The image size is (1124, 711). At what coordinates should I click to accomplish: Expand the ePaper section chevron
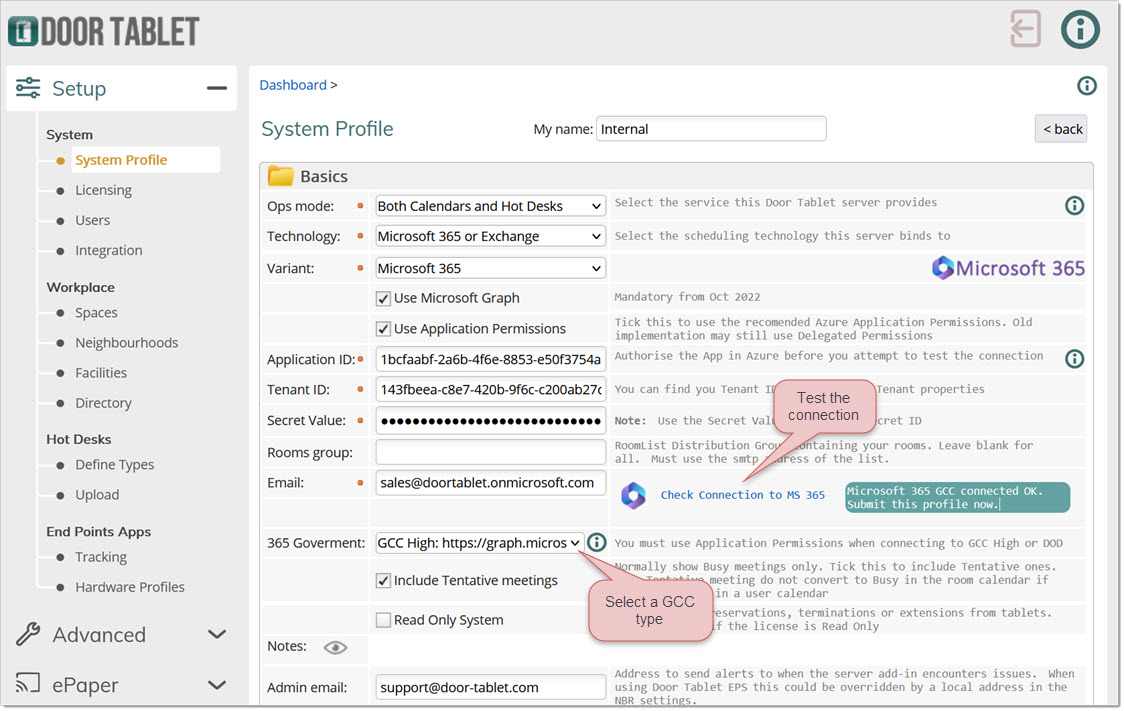(x=216, y=685)
